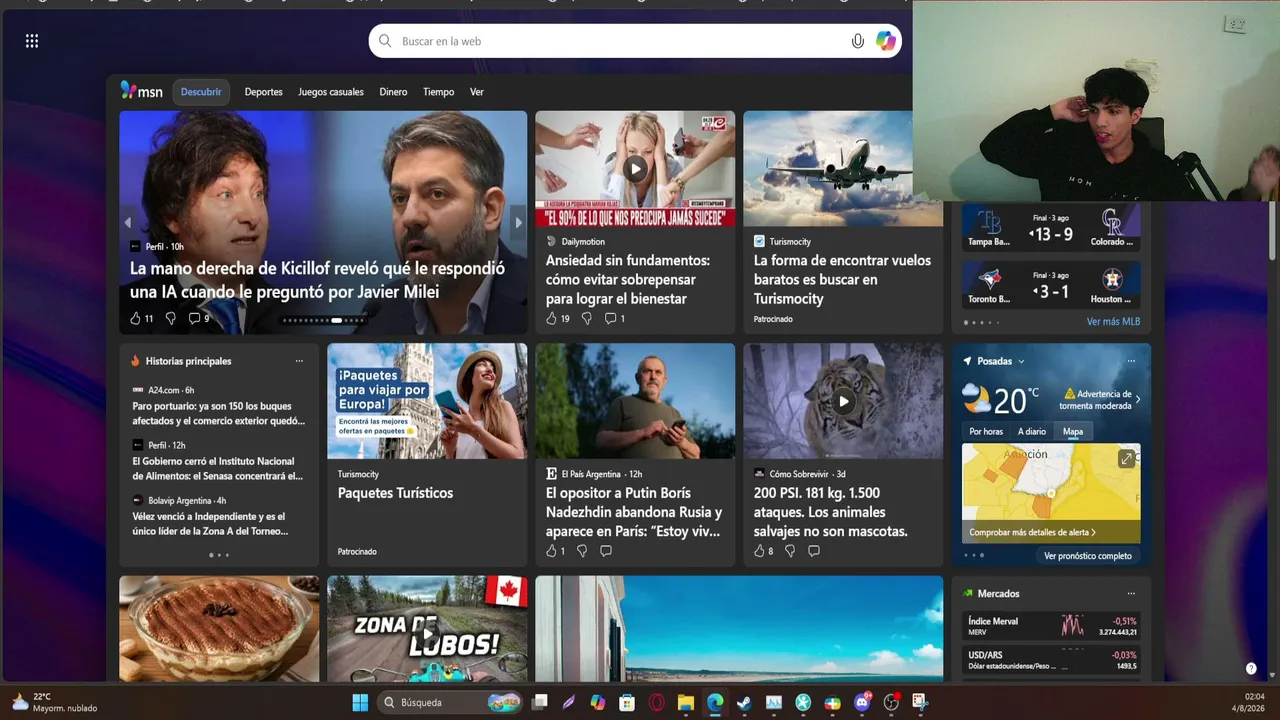Like the Kicillof and Milei article
Viewport: 1280px width, 720px height.
coord(136,318)
